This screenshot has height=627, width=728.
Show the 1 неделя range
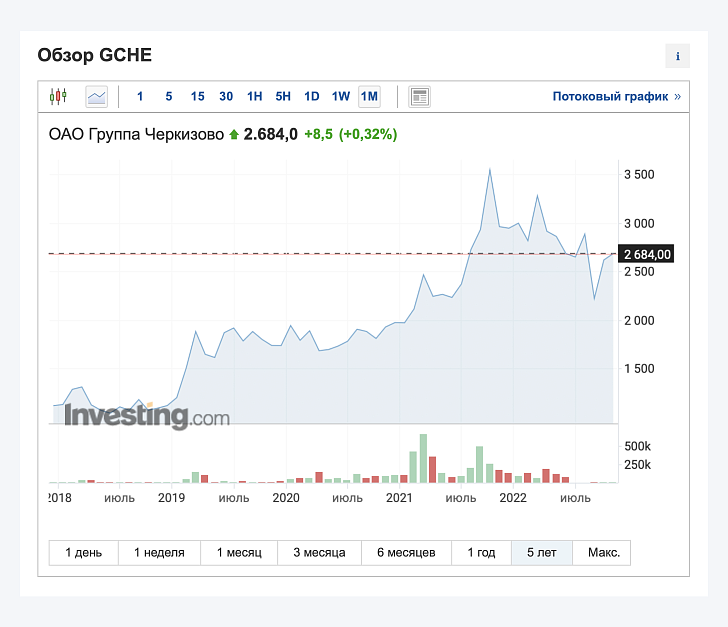point(159,553)
